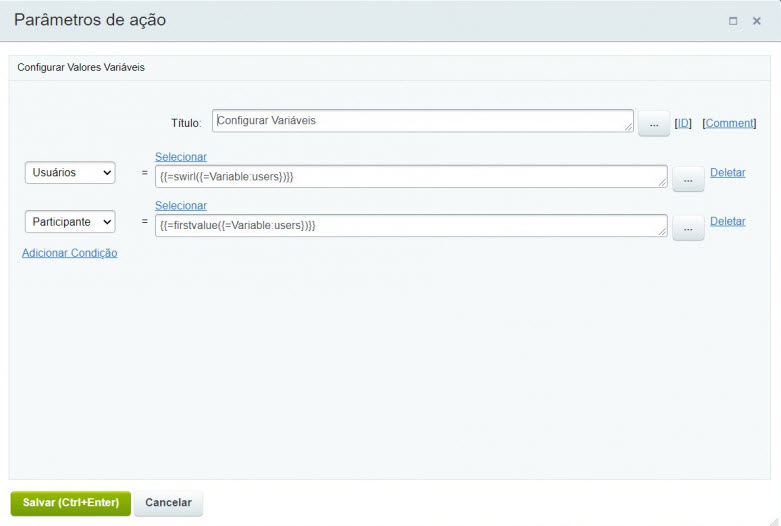Delete the Participante variable row
The image size is (781, 526).
727,221
